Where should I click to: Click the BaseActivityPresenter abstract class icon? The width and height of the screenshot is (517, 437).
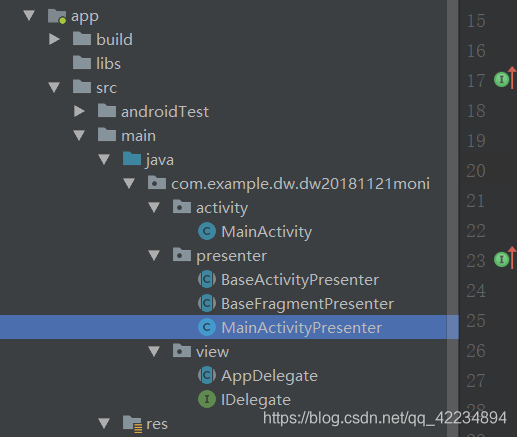207,279
